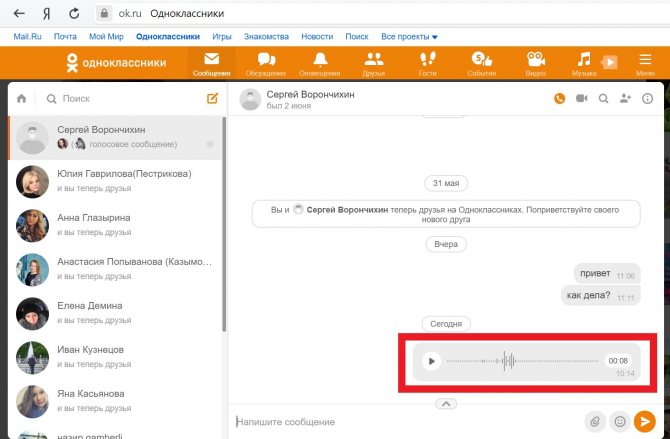Screen dimensions: 670x439
Task: Click Сергей Ворончихин avatar in chat header
Action: tap(250, 99)
